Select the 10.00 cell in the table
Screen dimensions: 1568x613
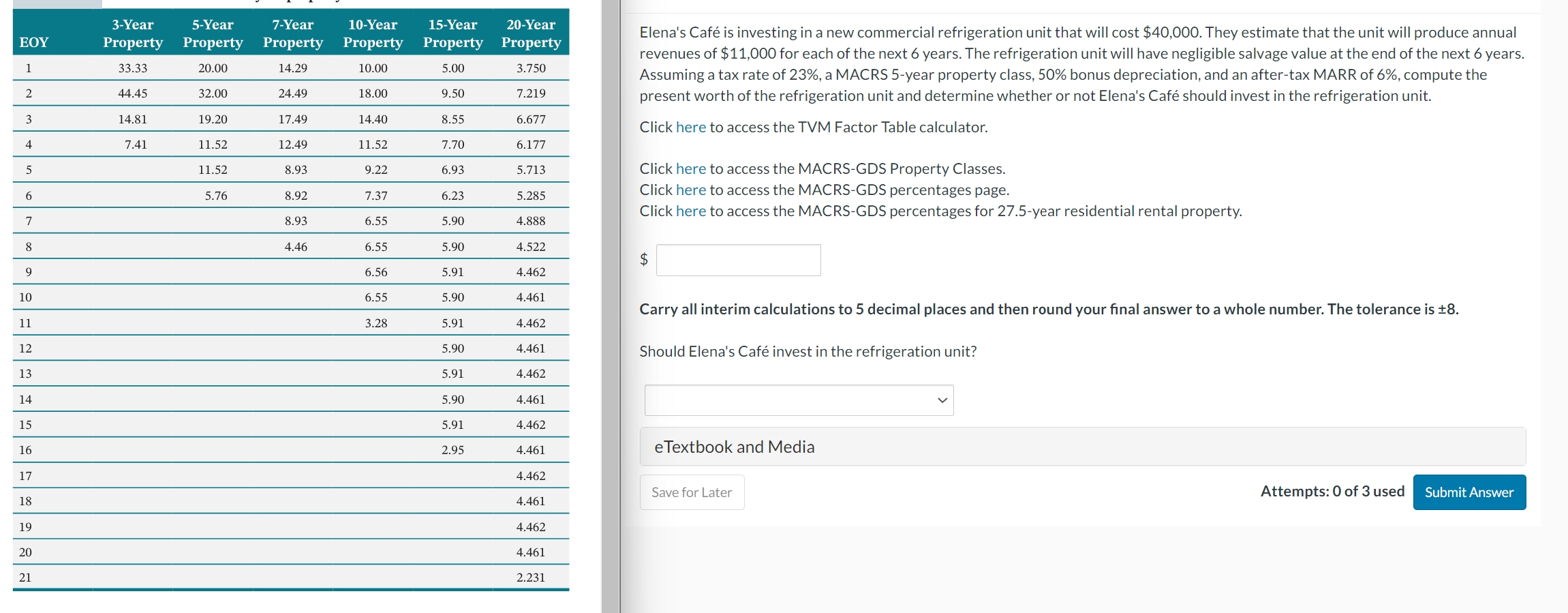(x=373, y=68)
